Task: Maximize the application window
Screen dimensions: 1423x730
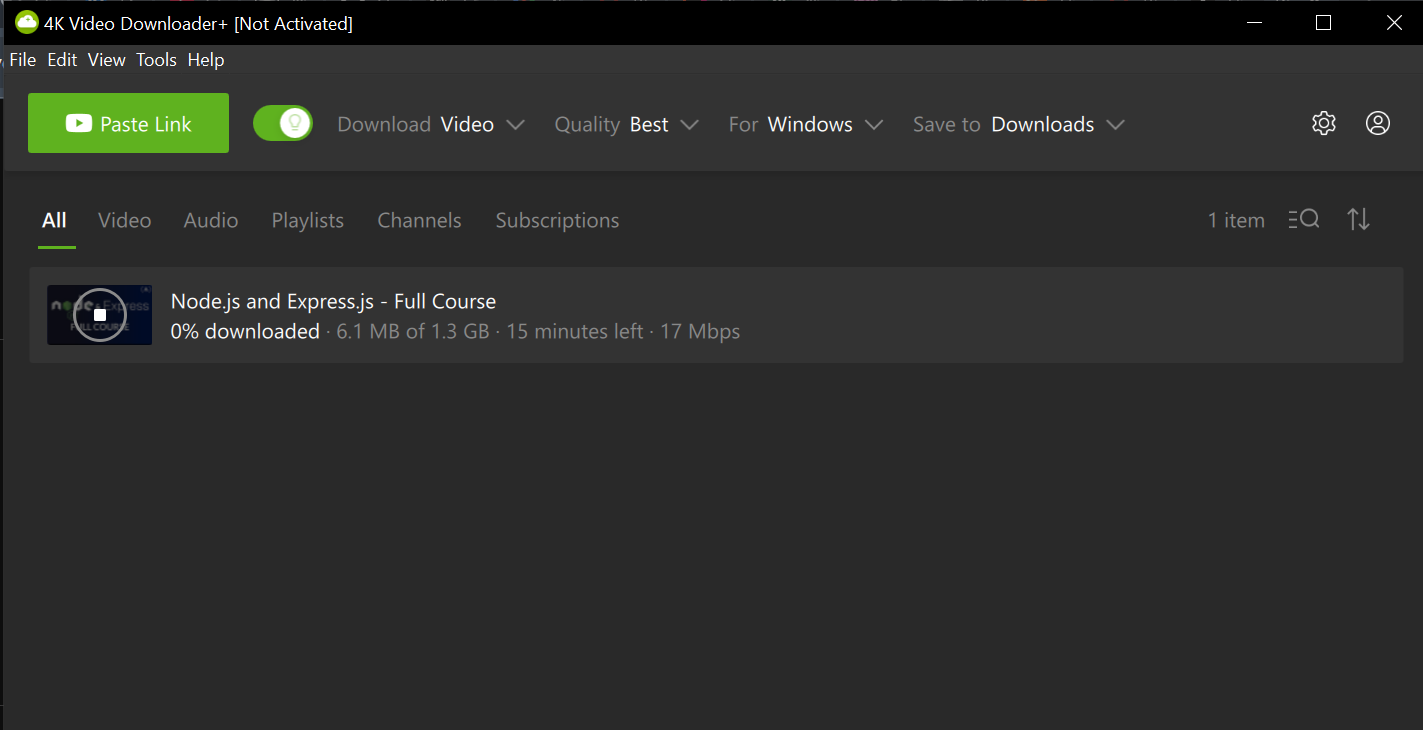Action: (1323, 22)
